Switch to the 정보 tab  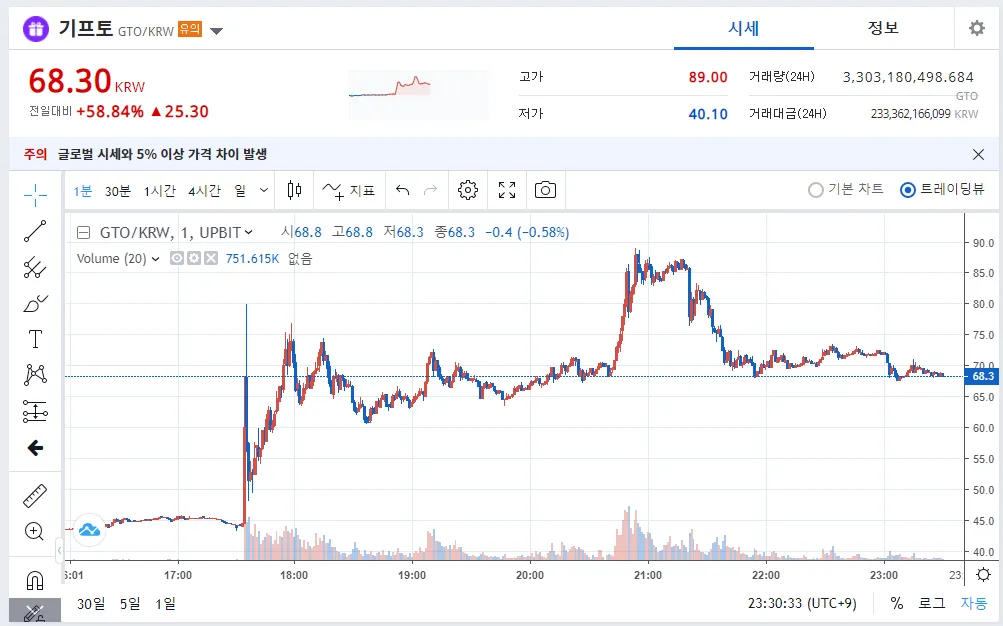[883, 28]
